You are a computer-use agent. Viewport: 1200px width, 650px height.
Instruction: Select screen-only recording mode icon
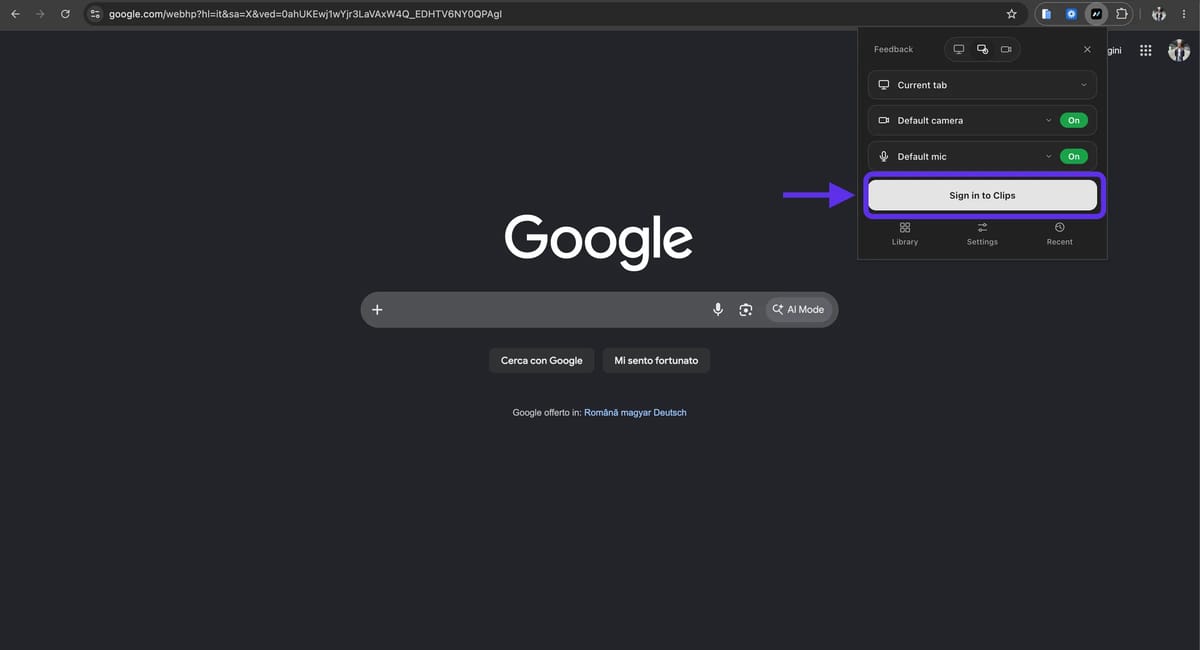click(x=958, y=49)
